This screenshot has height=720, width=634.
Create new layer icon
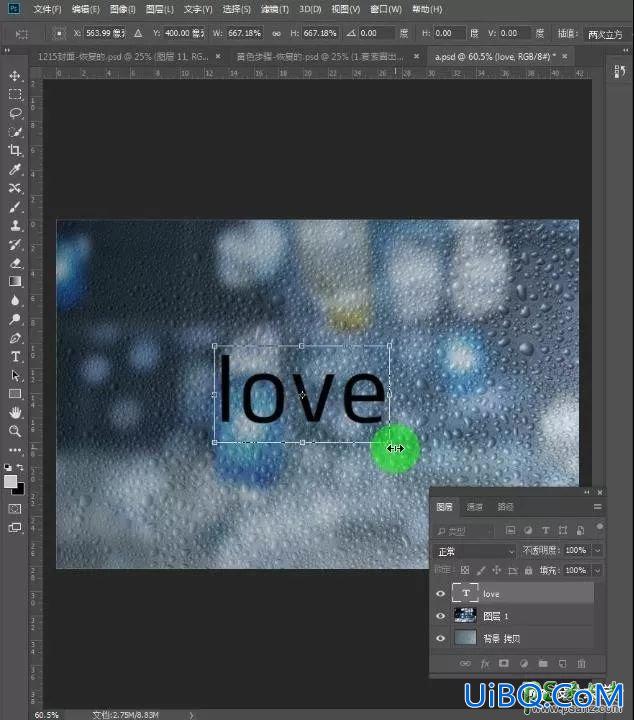click(x=562, y=664)
